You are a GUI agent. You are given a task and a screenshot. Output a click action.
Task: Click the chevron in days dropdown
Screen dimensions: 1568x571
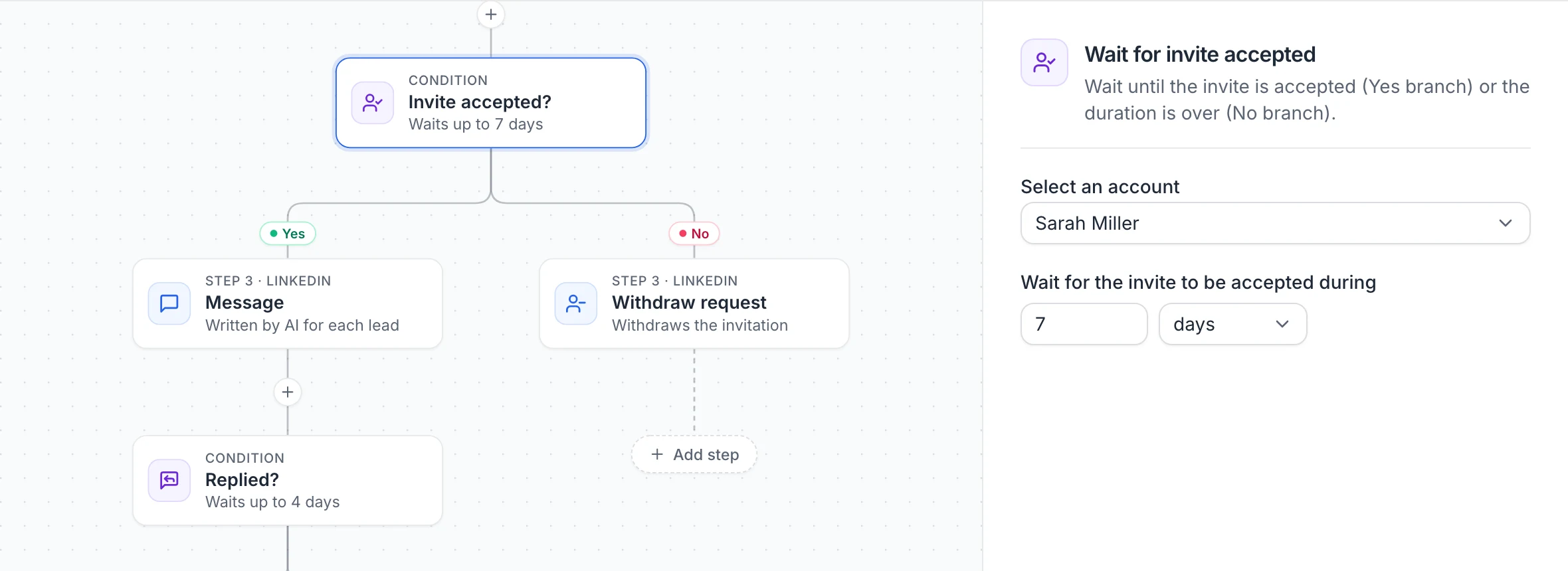[1282, 324]
